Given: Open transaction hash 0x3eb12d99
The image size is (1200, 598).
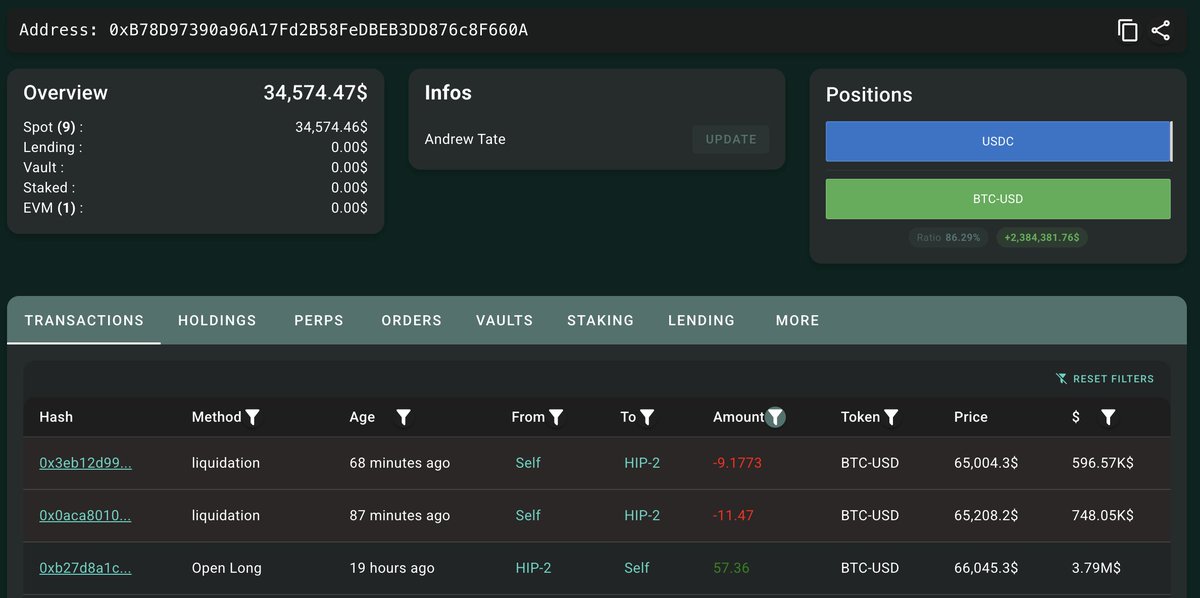Looking at the screenshot, I should [85, 463].
